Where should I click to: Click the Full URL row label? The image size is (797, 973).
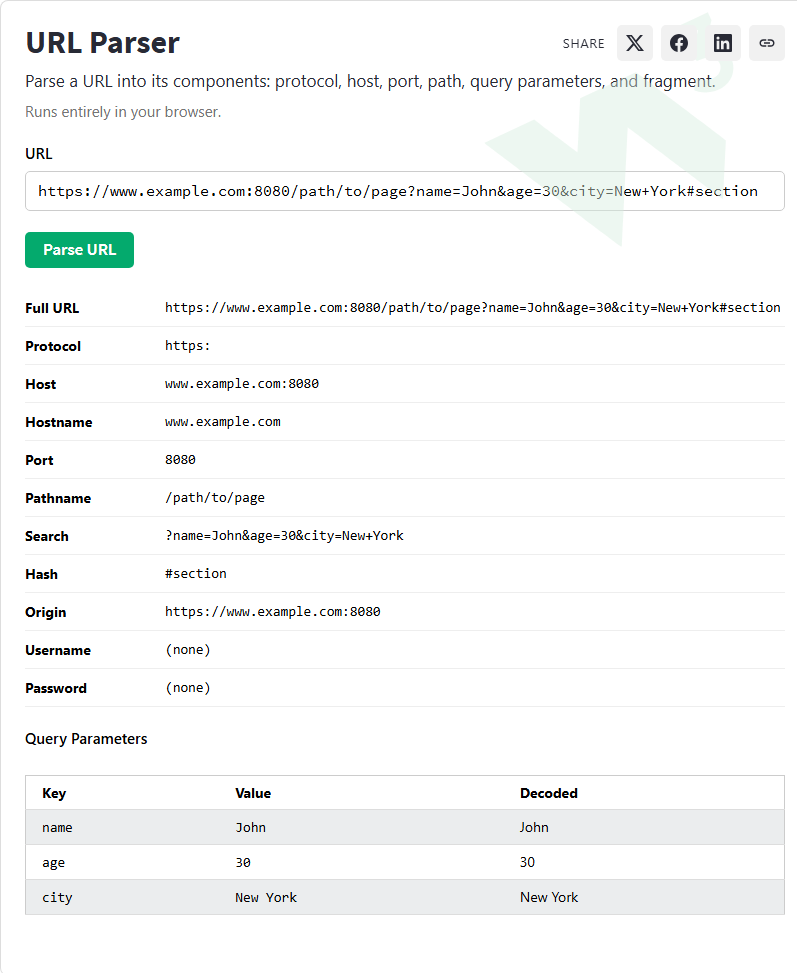[x=52, y=308]
